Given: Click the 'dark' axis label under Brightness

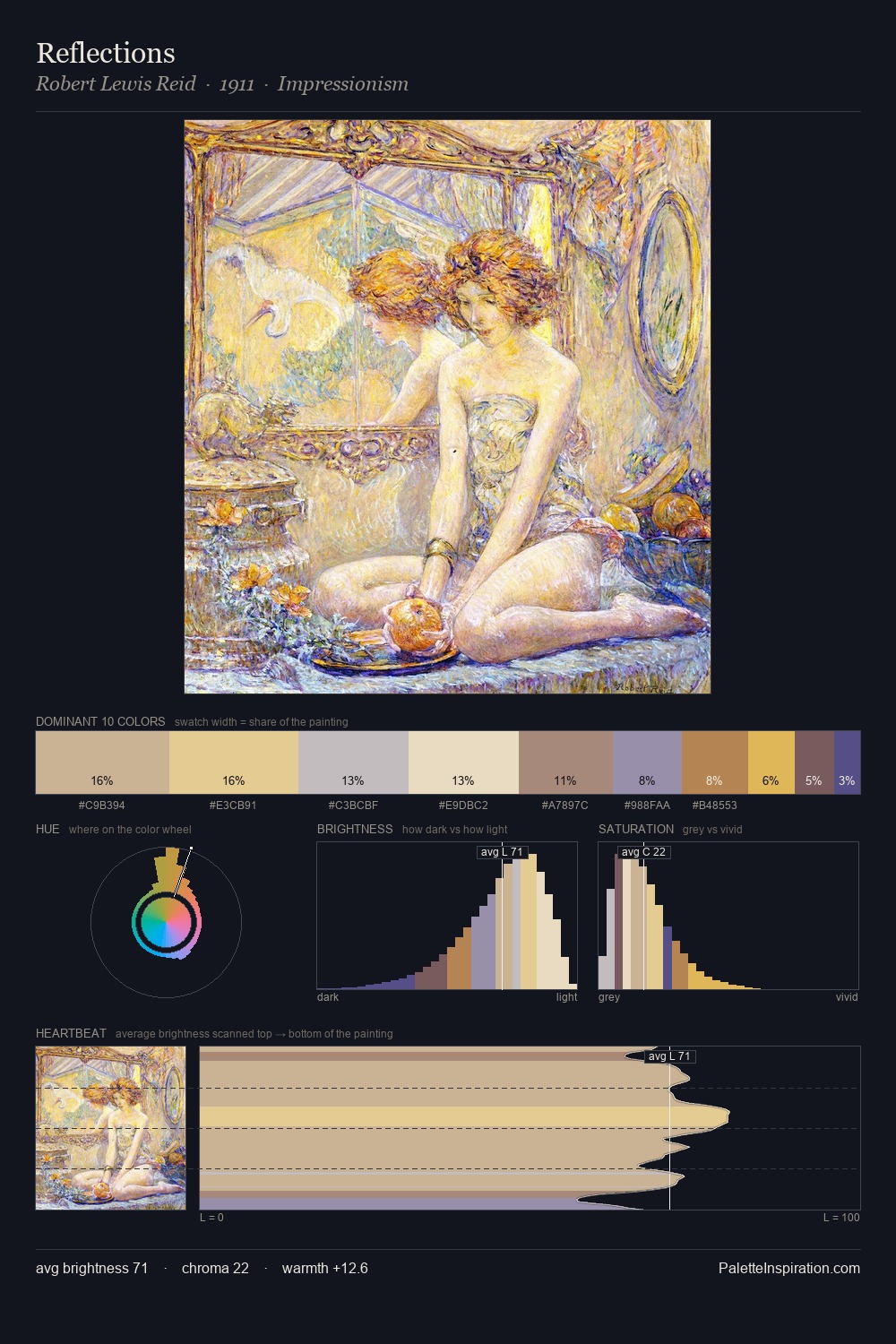Looking at the screenshot, I should click(328, 997).
